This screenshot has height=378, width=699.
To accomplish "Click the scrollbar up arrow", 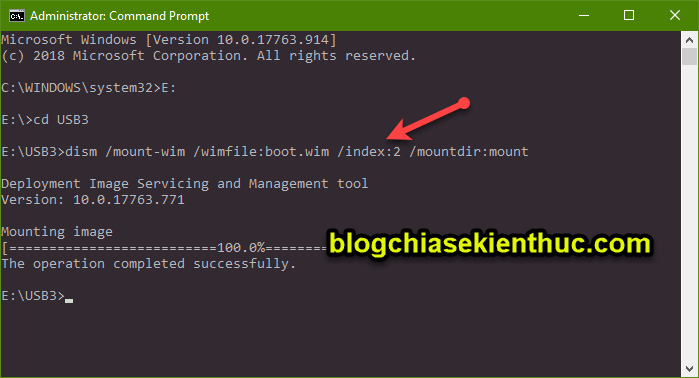I will coord(689,40).
